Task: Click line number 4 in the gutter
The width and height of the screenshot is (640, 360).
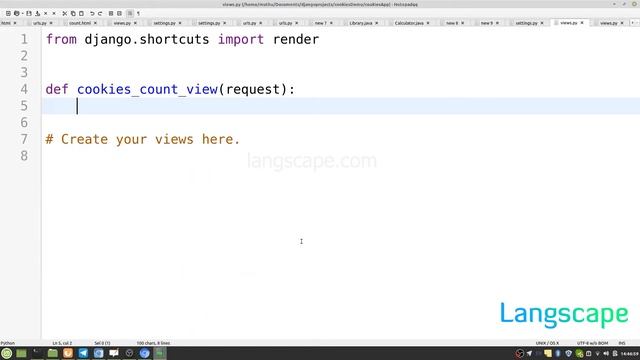Action: 24,89
